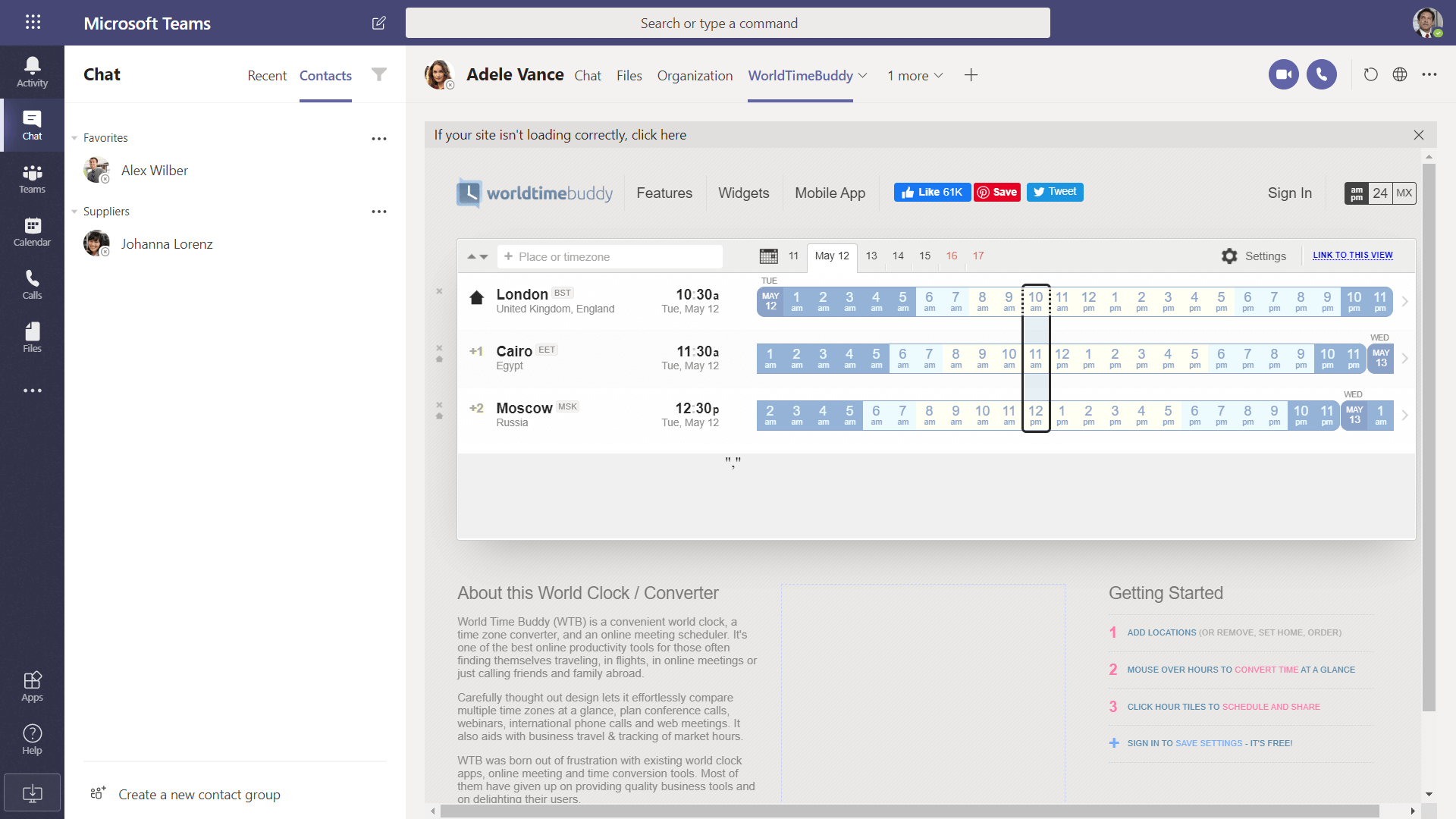Switch to 24-hour time format

pos(1380,193)
